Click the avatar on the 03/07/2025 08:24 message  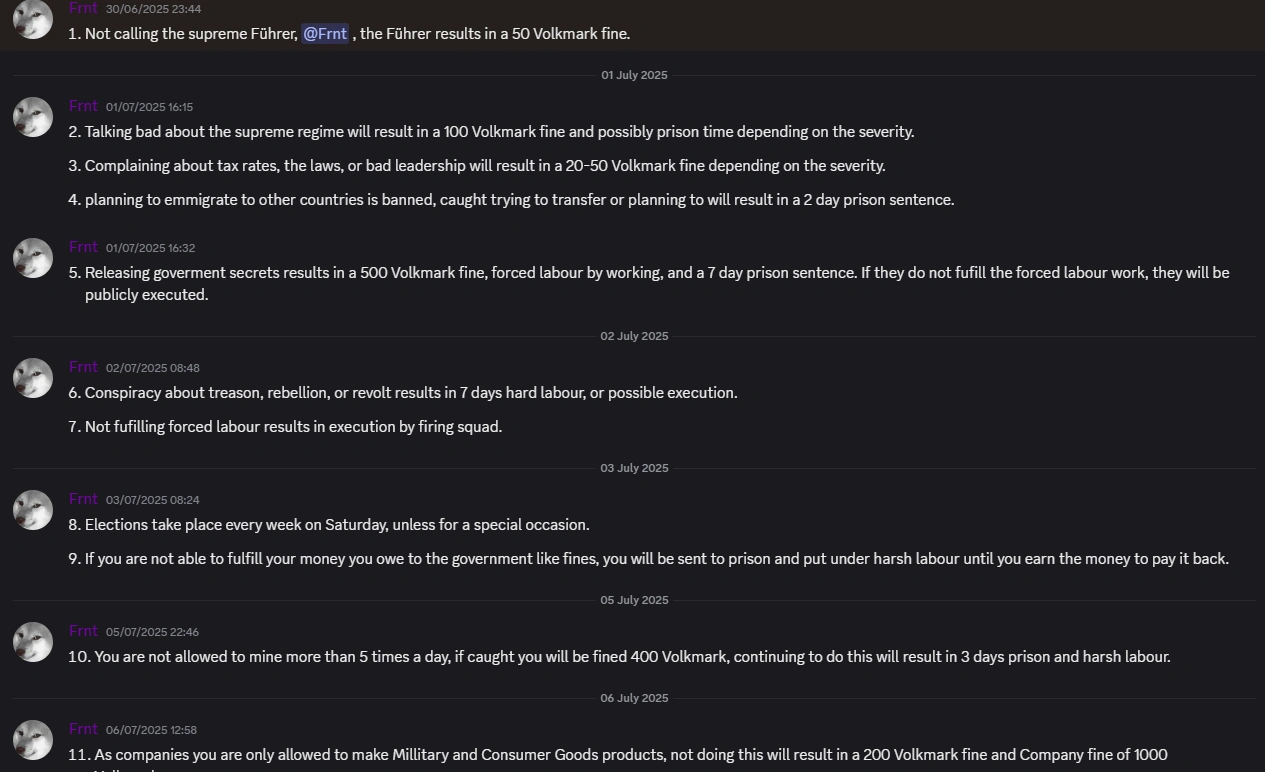tap(33, 510)
